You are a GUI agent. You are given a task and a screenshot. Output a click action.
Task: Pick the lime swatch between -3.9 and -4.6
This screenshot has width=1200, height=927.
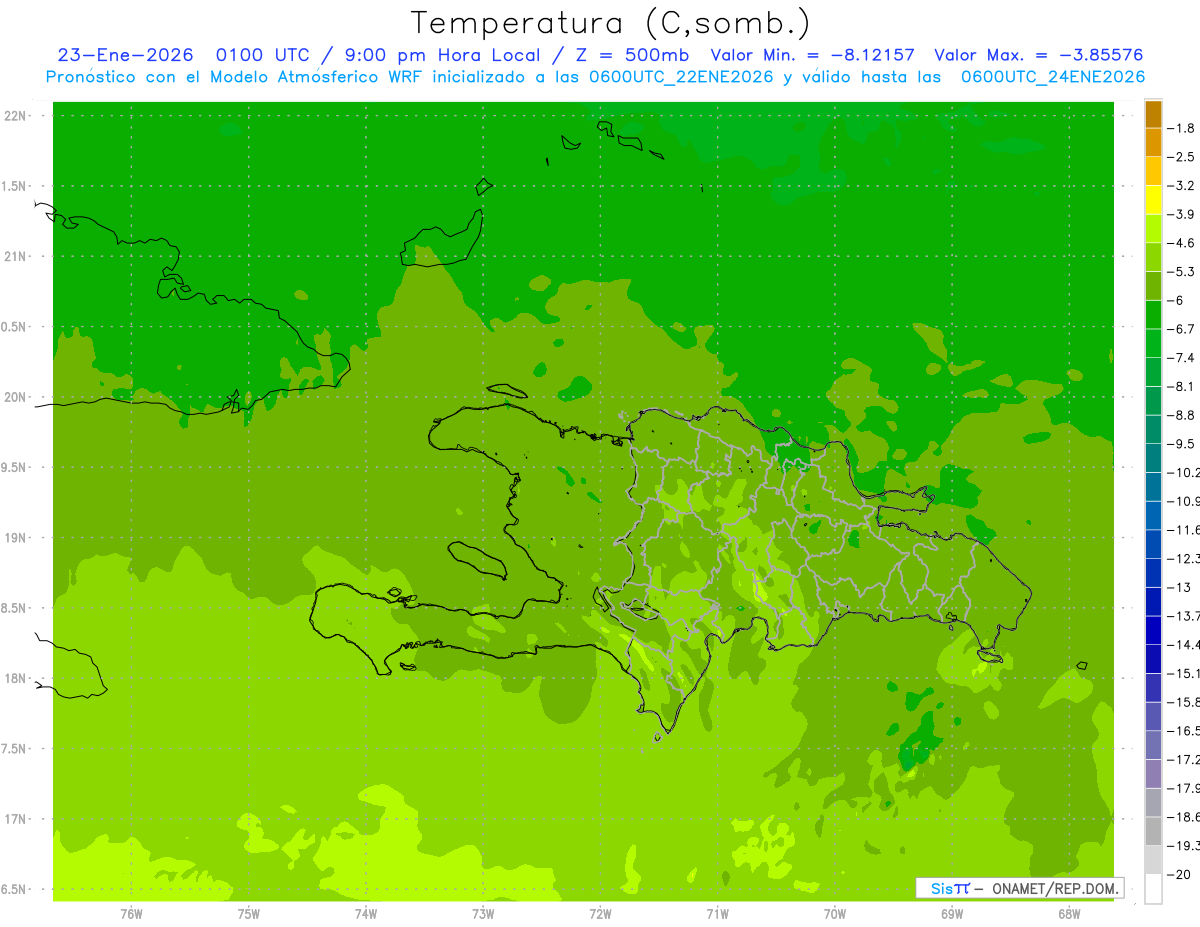coord(1153,229)
